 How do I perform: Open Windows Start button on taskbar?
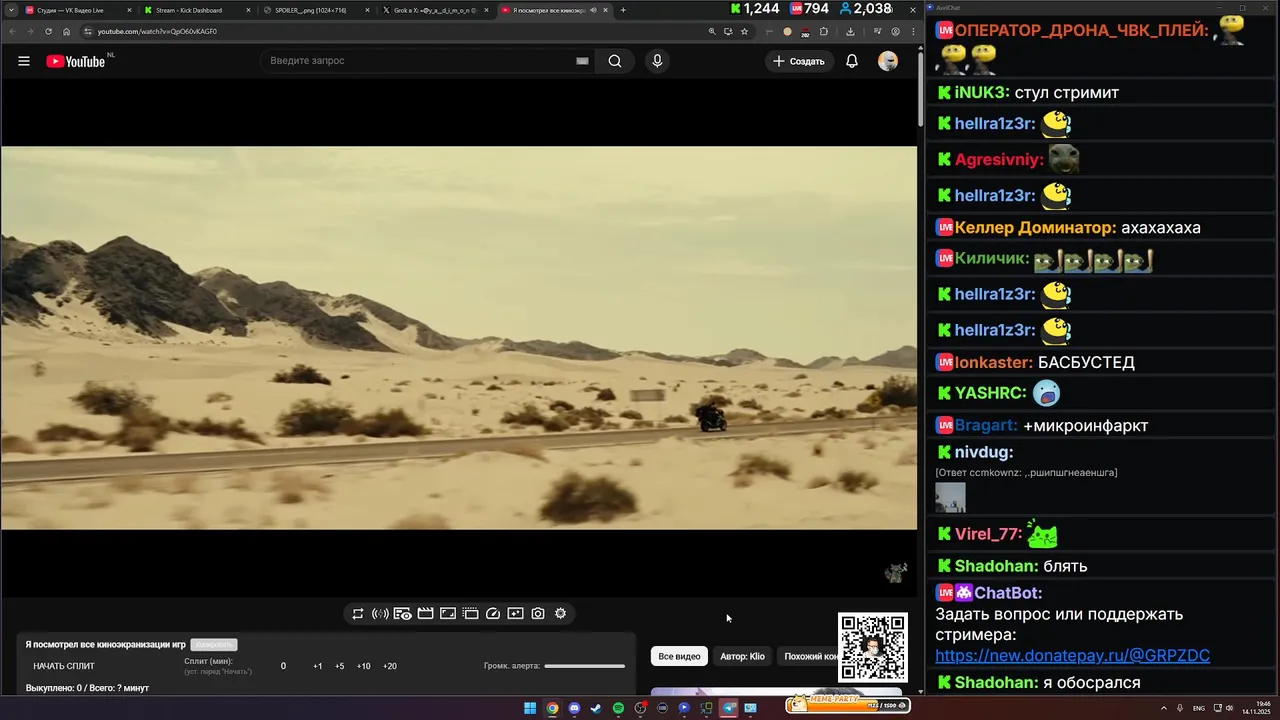pos(530,708)
